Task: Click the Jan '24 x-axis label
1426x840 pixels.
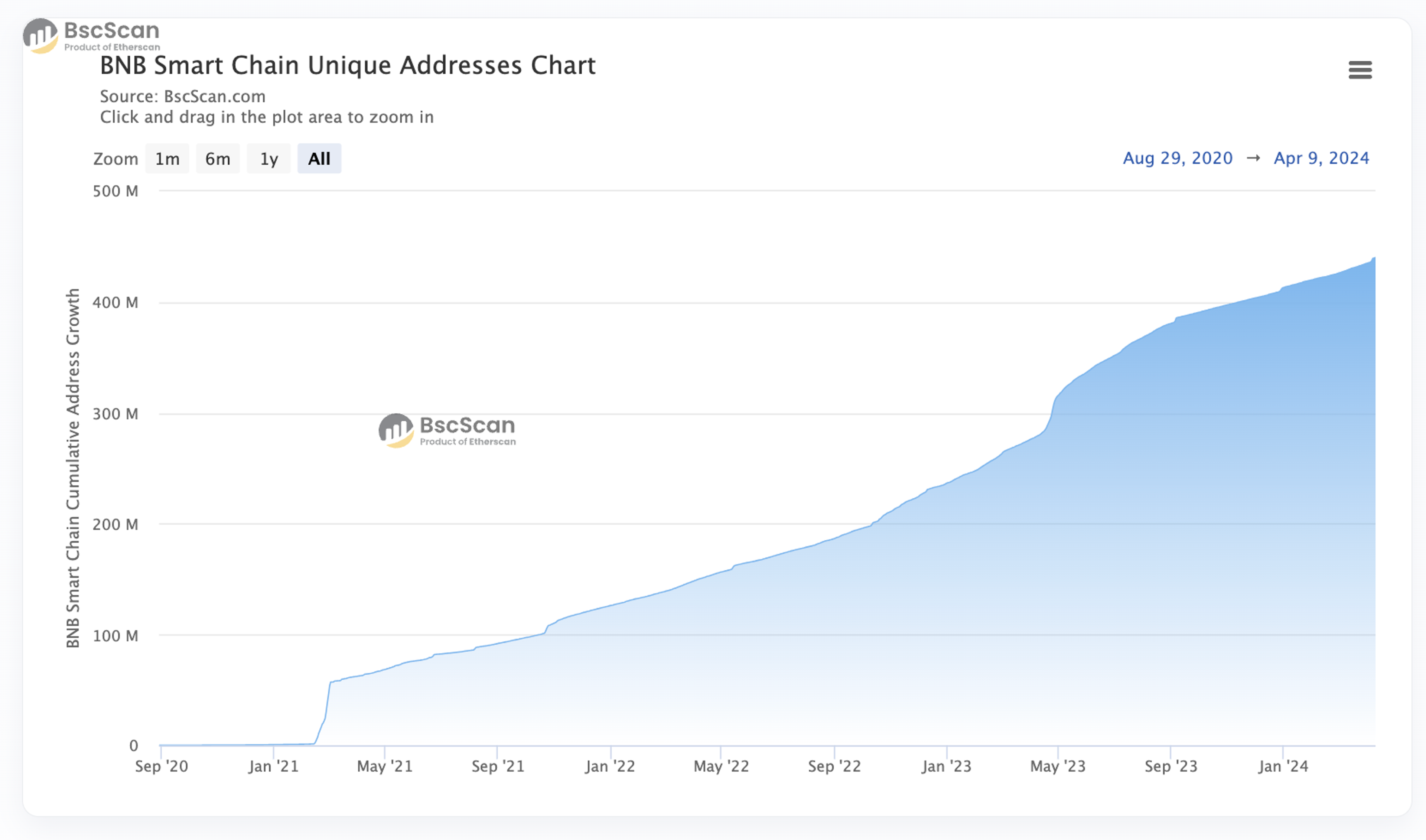Action: 1283,766
